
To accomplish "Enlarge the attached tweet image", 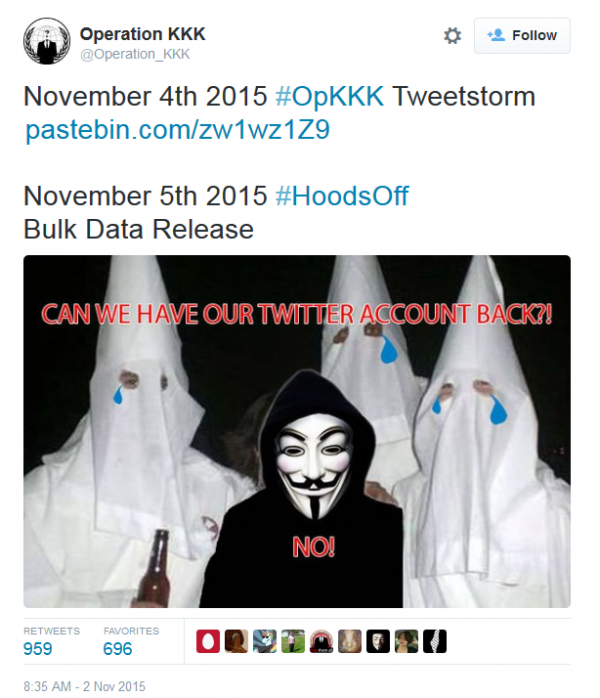I will click(297, 431).
